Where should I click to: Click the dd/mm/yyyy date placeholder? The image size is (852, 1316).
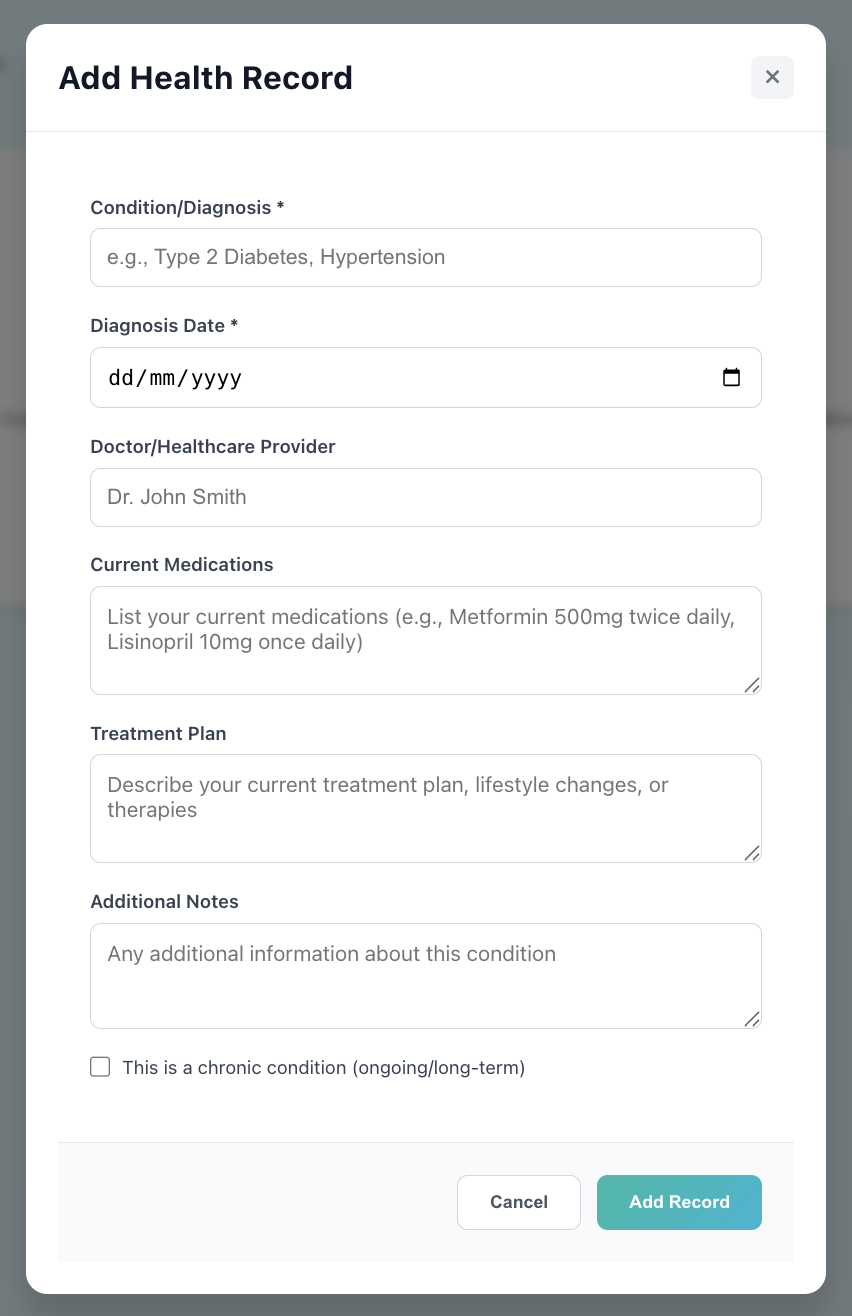point(173,377)
